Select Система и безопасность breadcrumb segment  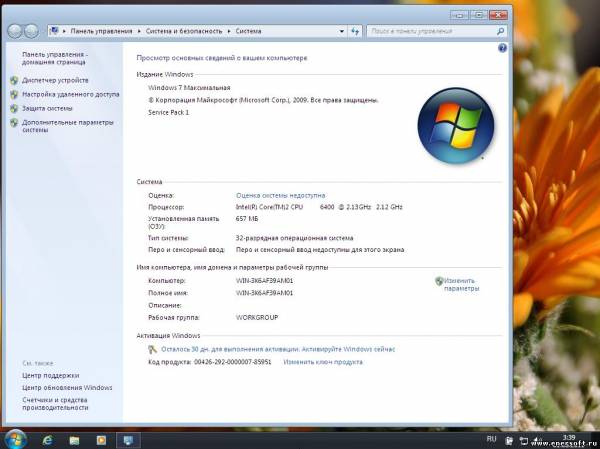(184, 31)
